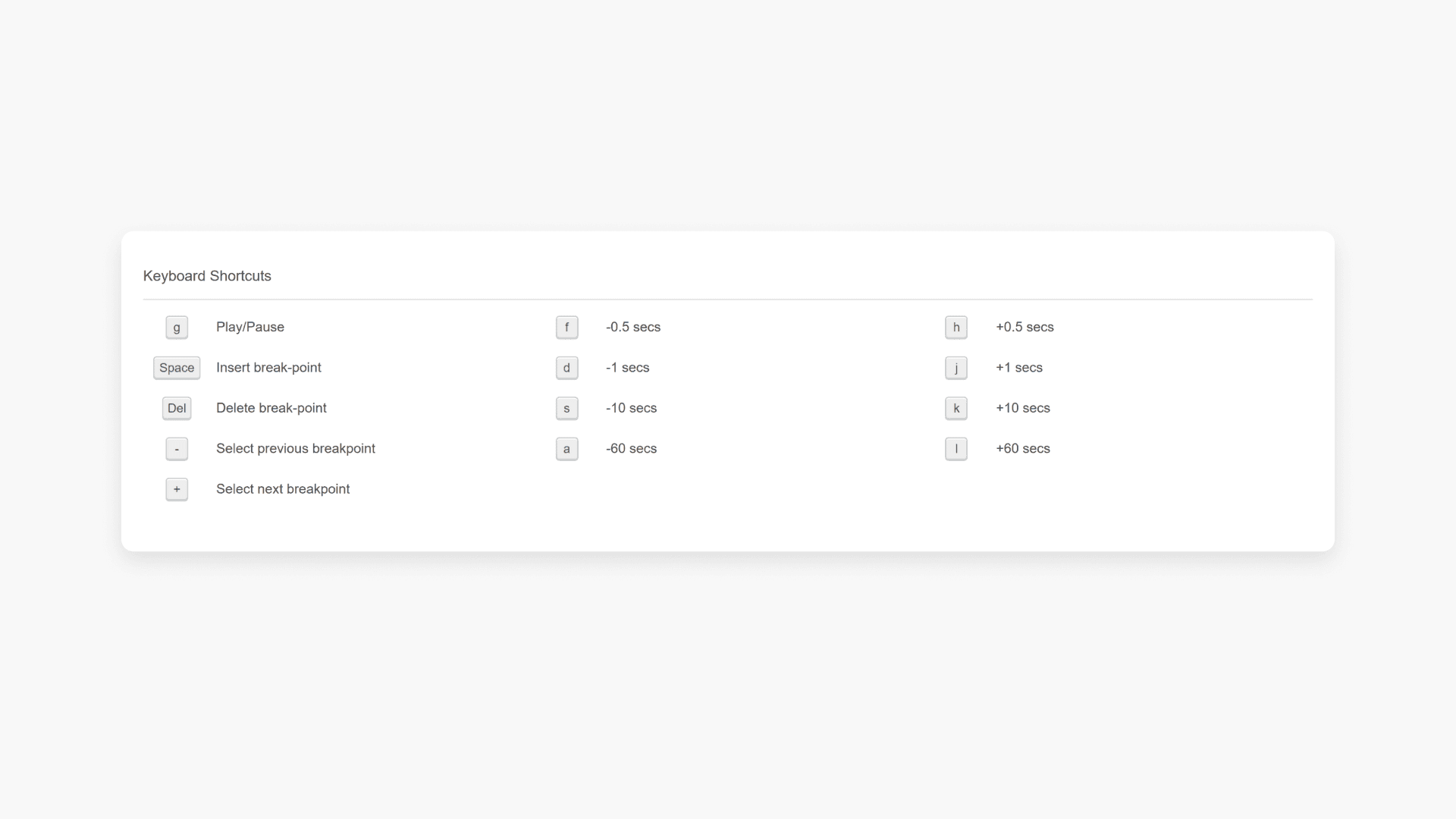Image resolution: width=1456 pixels, height=819 pixels.
Task: Click the 'f' key badge
Action: [x=566, y=328]
